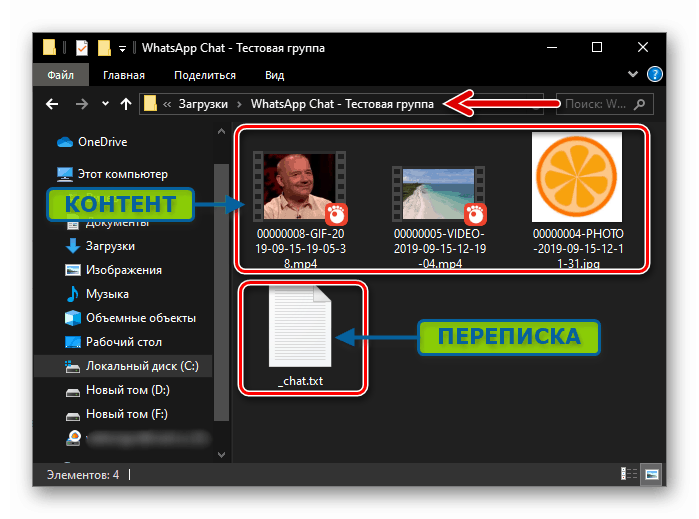Click the OneDrive cloud icon
The width and height of the screenshot is (699, 519).
pyautogui.click(x=65, y=142)
